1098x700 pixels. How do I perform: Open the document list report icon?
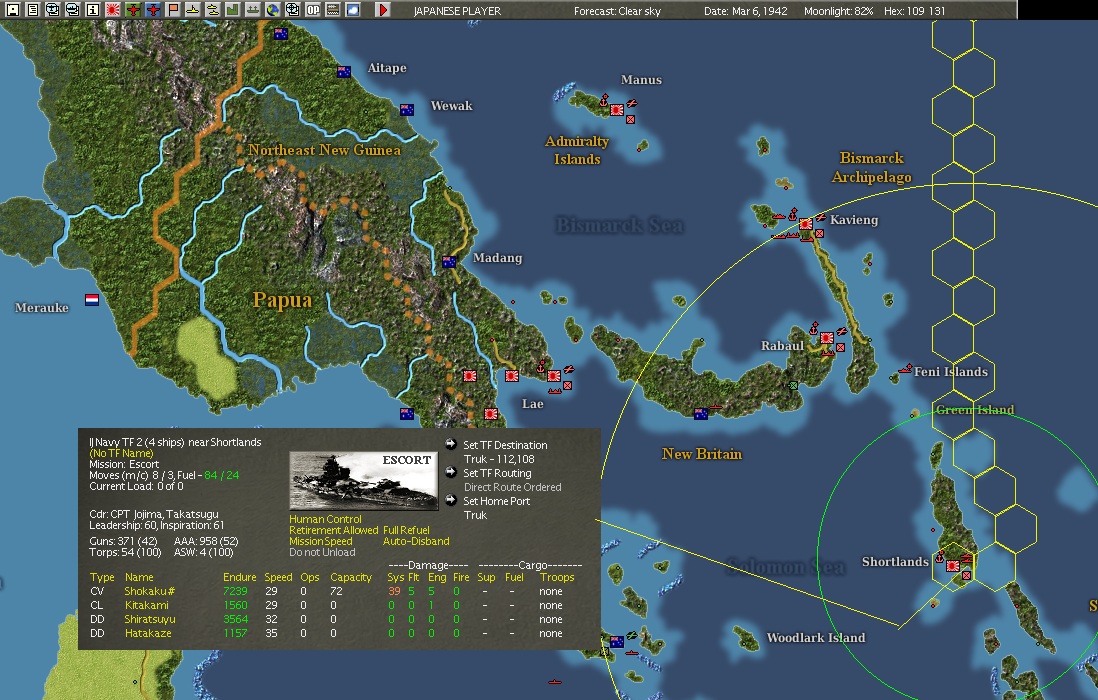tap(32, 10)
